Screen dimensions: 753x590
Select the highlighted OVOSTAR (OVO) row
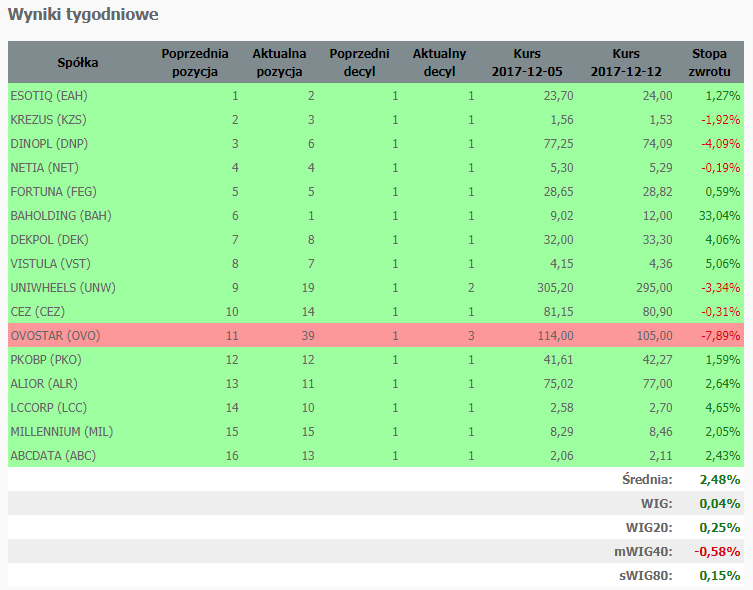(x=53, y=336)
